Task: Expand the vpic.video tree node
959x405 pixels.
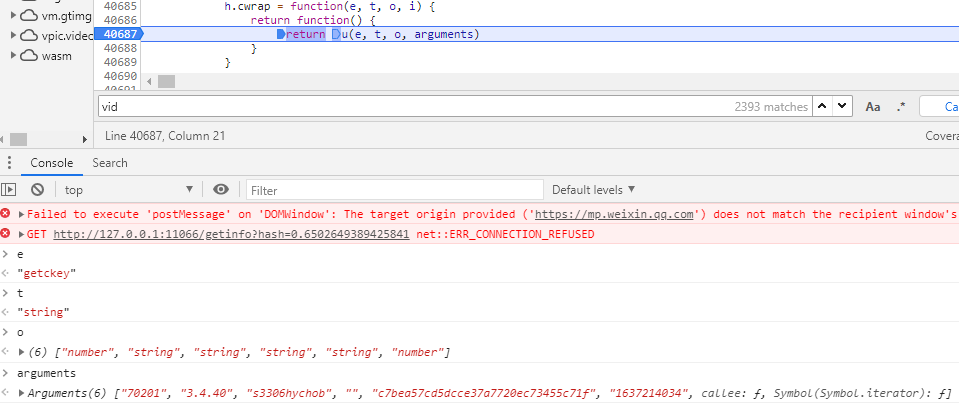Action: 12,35
